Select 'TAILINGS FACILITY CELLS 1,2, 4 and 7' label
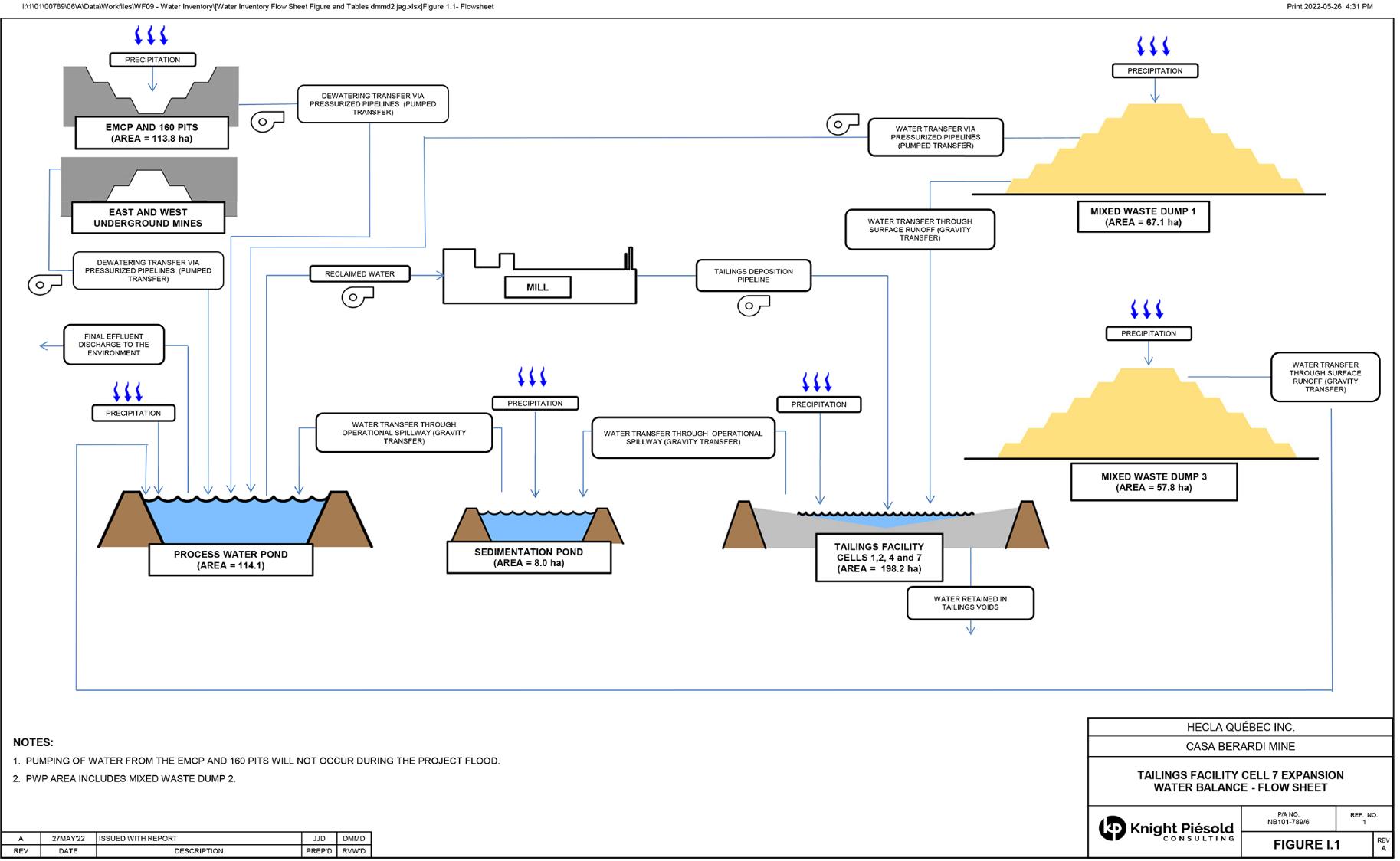1400x861 pixels. point(879,558)
